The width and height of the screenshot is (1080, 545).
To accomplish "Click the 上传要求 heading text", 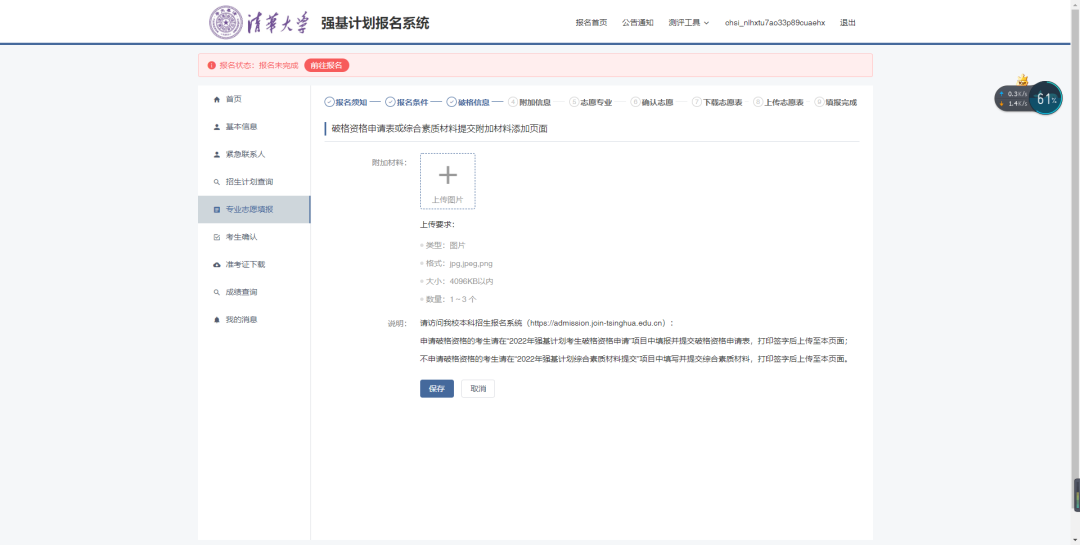I will [437, 225].
